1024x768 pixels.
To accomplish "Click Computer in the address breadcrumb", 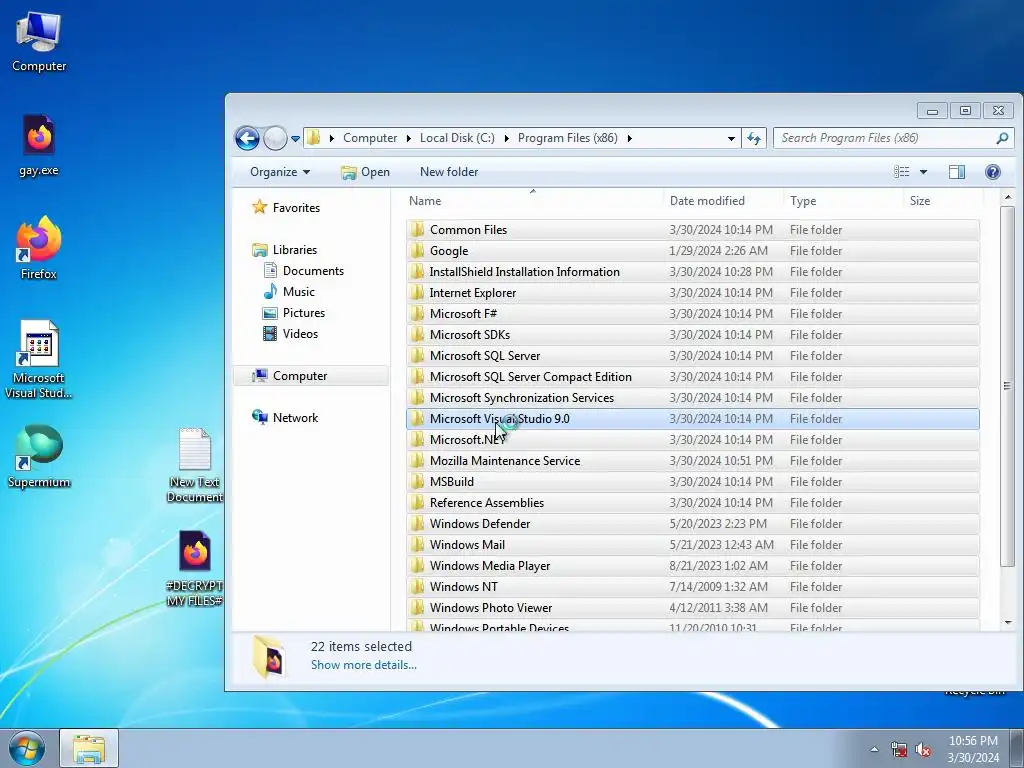I will coord(370,138).
